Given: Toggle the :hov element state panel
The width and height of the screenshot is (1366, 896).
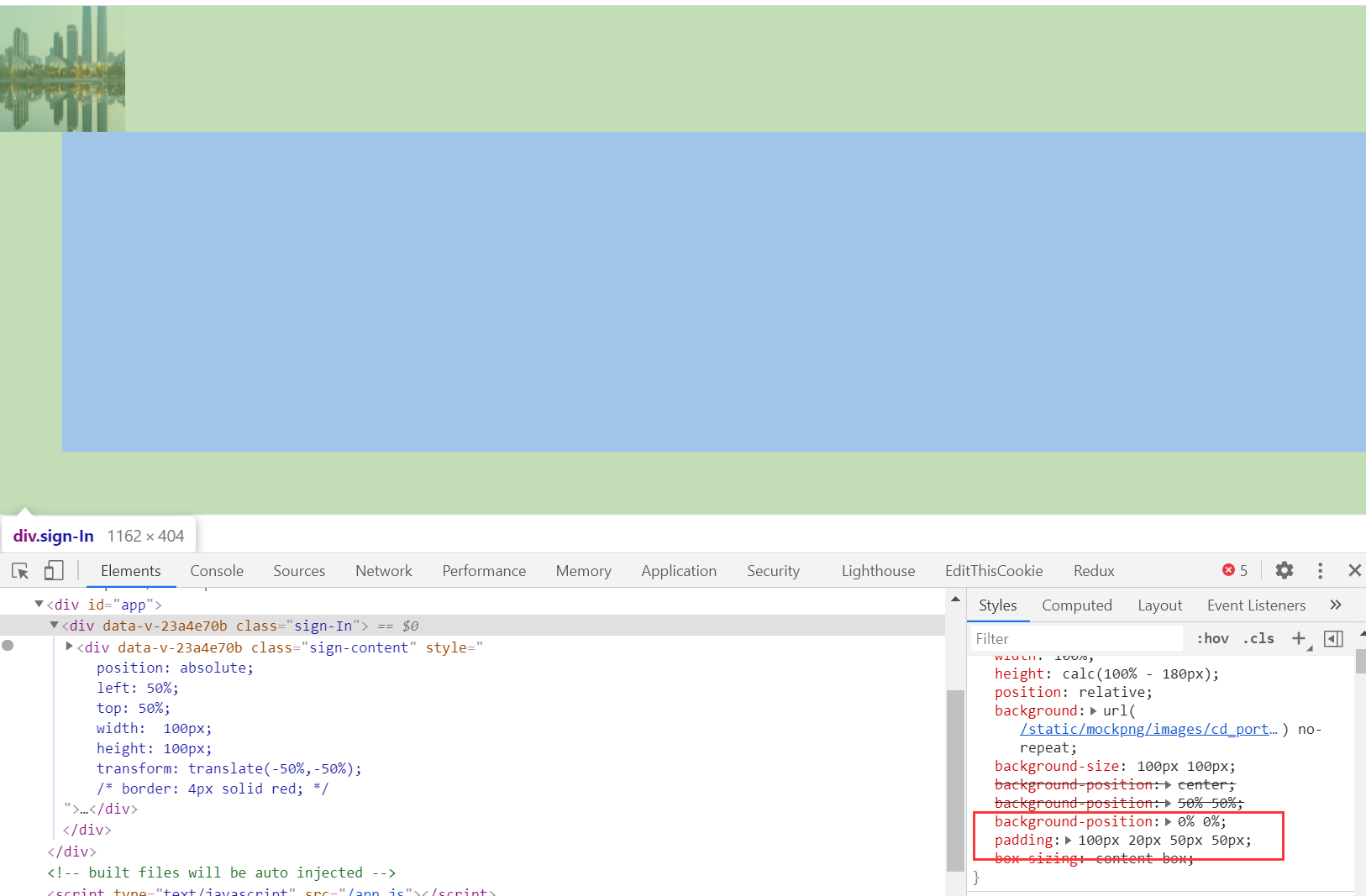Looking at the screenshot, I should (1212, 639).
